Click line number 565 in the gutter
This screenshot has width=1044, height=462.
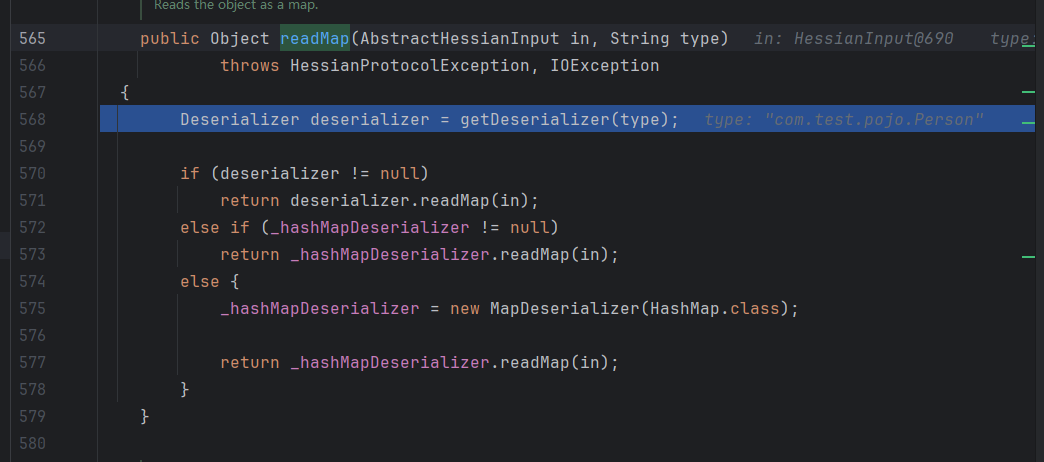pos(32,39)
